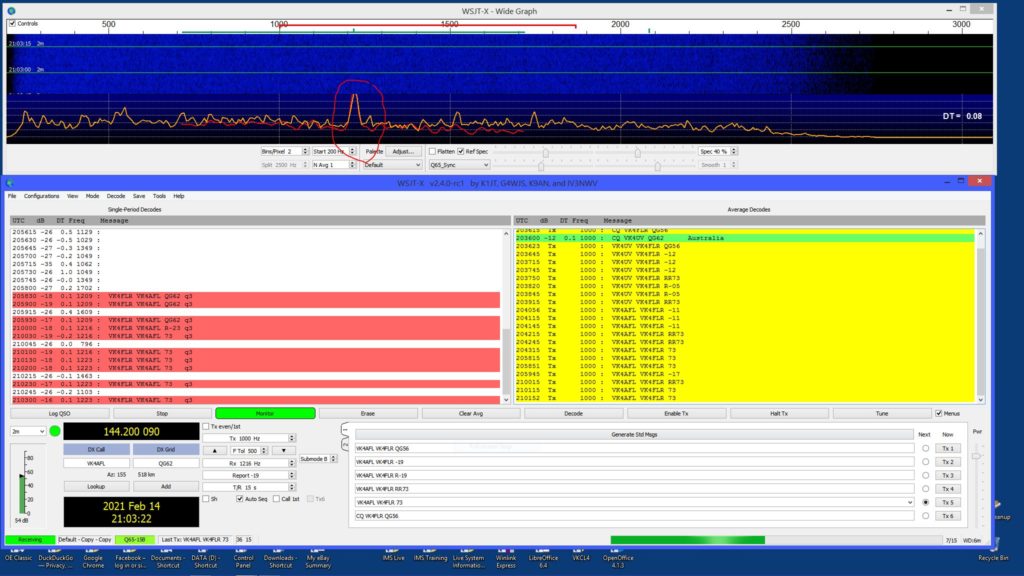Image resolution: width=1024 pixels, height=576 pixels.
Task: Launch the Winlink Express desktop shortcut
Action: 505,558
